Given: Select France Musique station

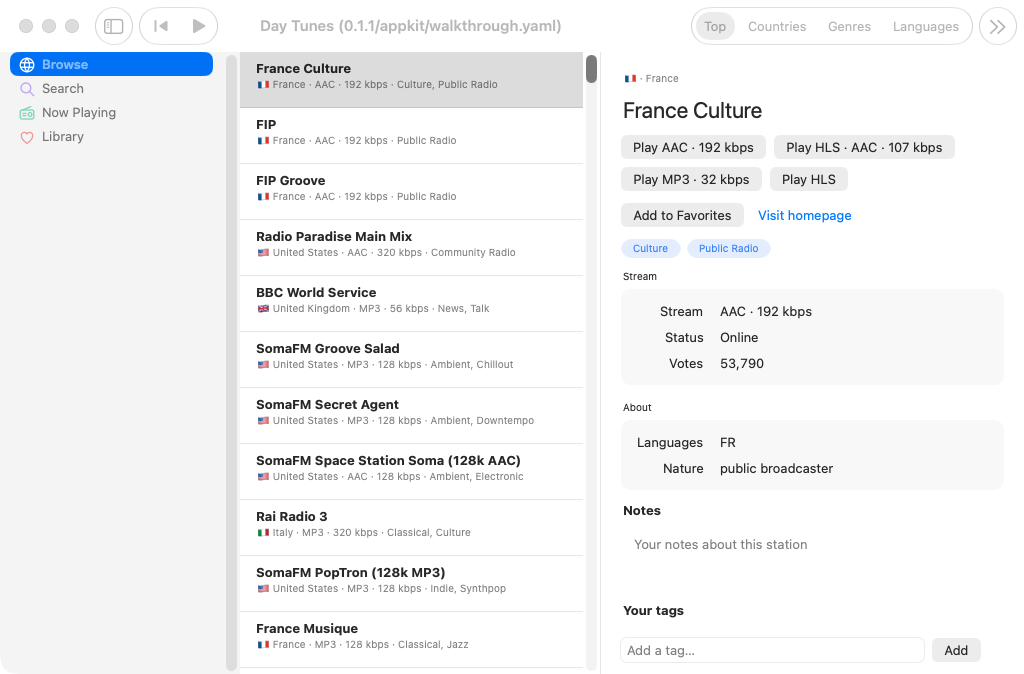Looking at the screenshot, I should point(411,639).
